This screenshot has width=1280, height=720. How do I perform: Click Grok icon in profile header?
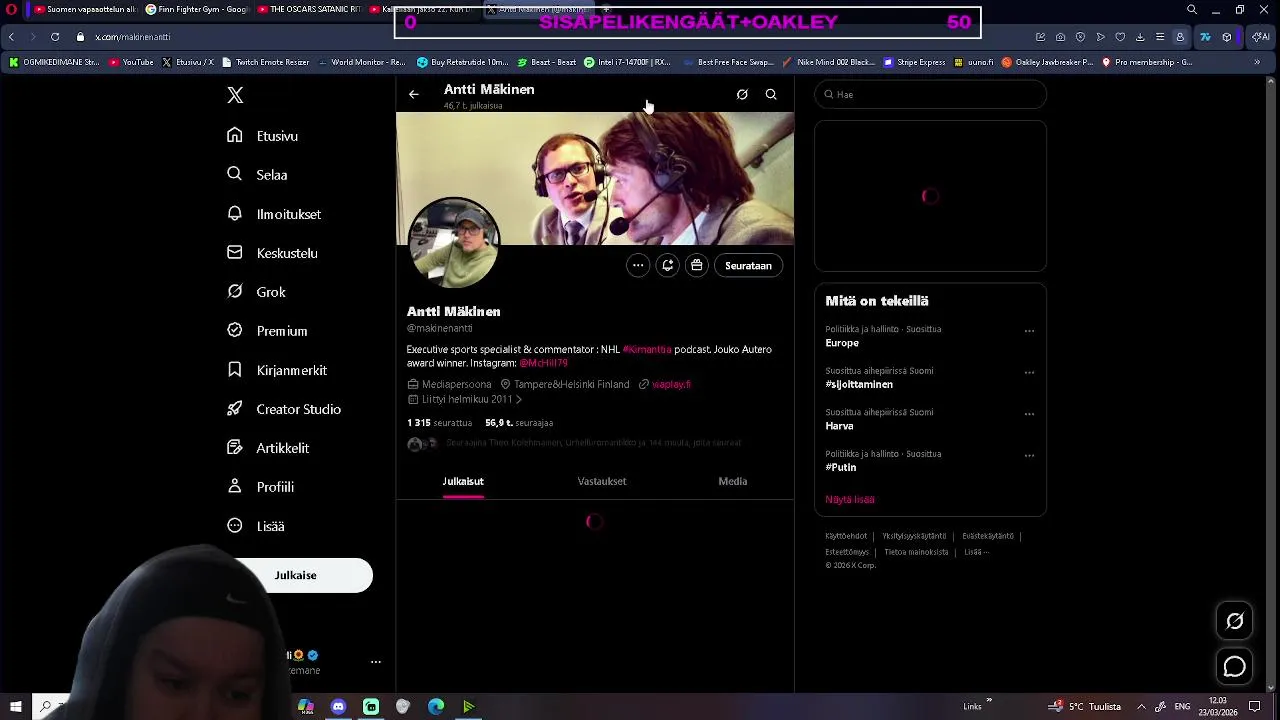742,94
